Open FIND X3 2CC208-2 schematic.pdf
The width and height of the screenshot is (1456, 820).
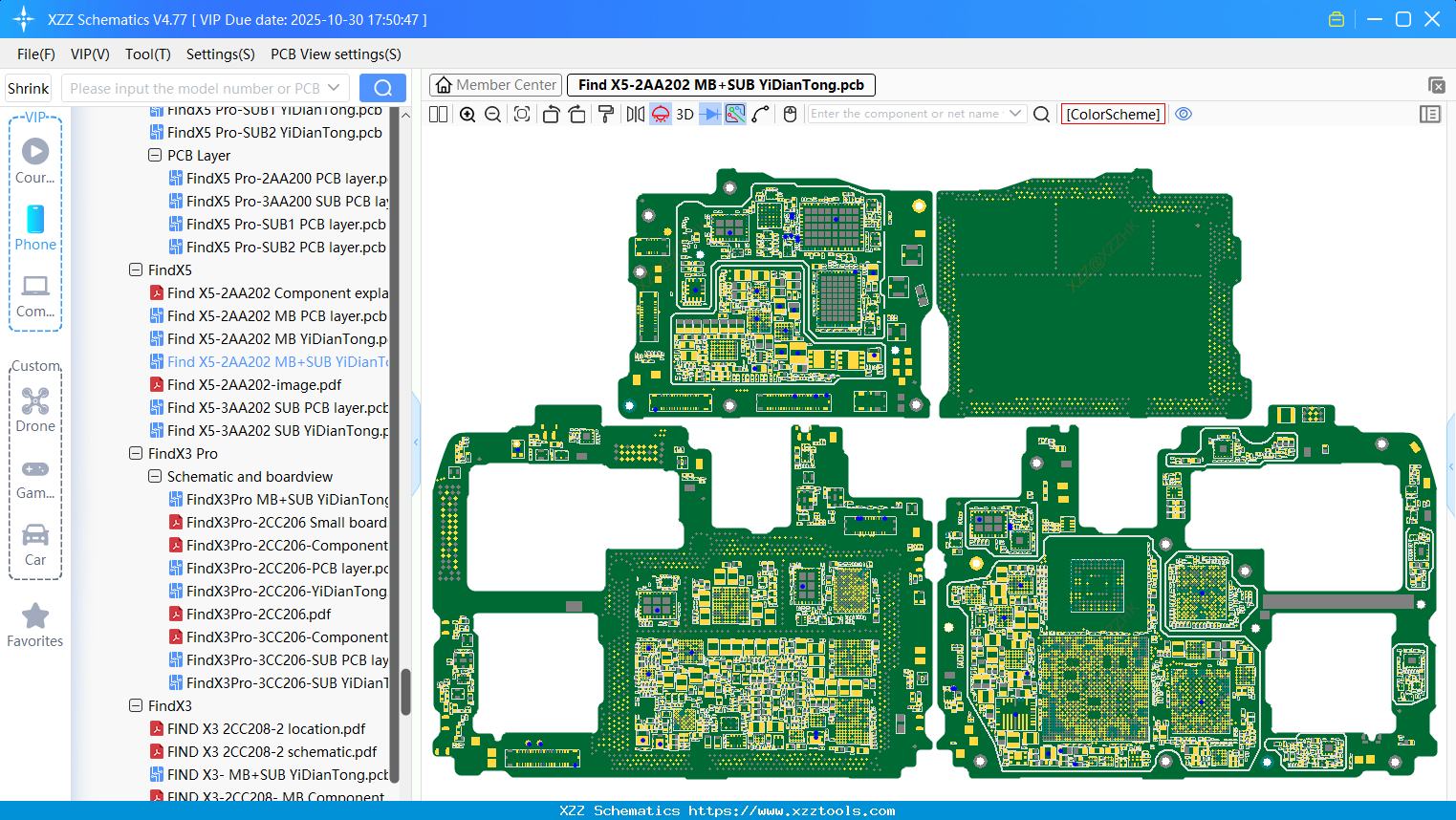coord(263,751)
